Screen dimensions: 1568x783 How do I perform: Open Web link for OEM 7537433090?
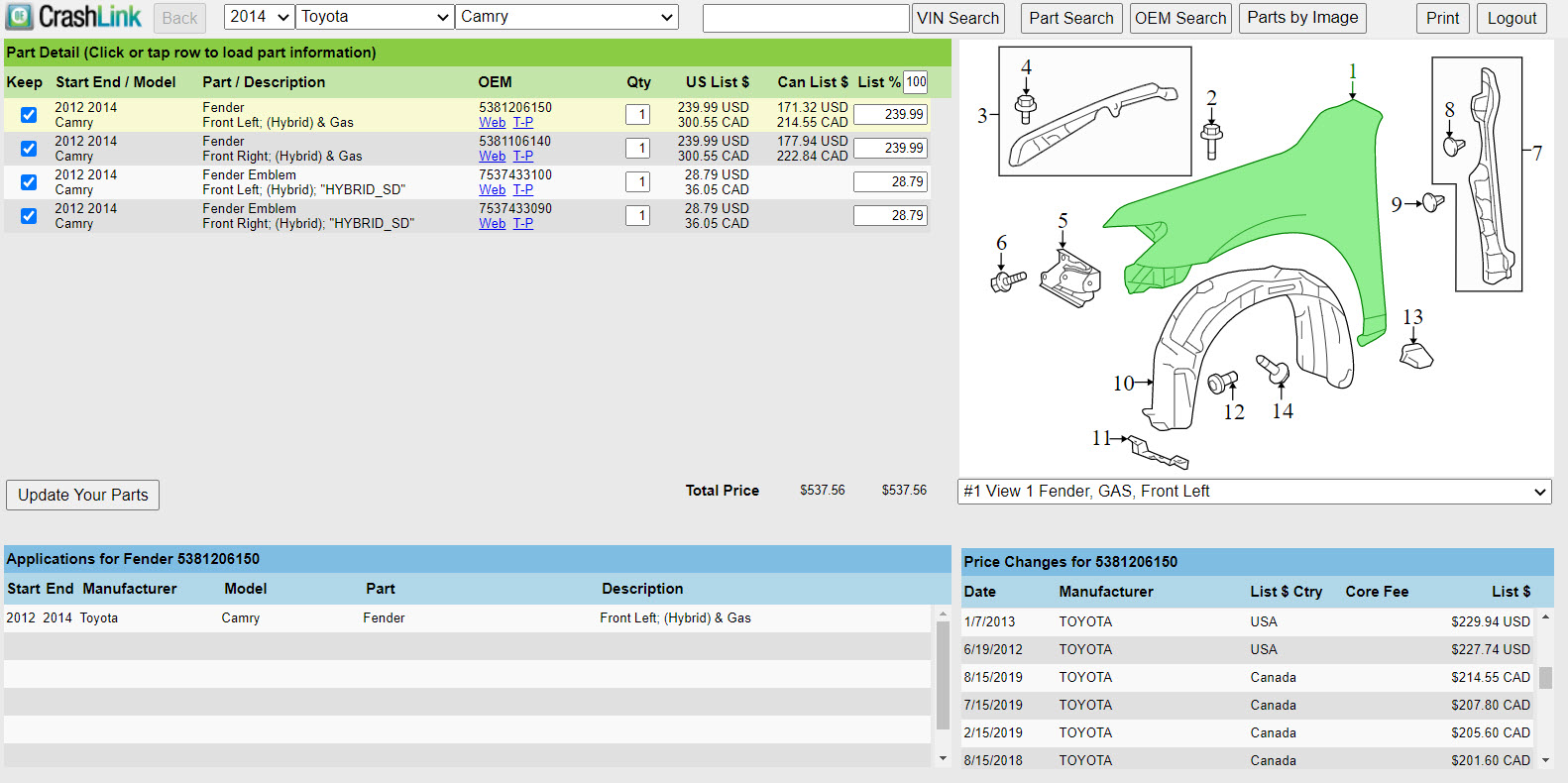[493, 224]
